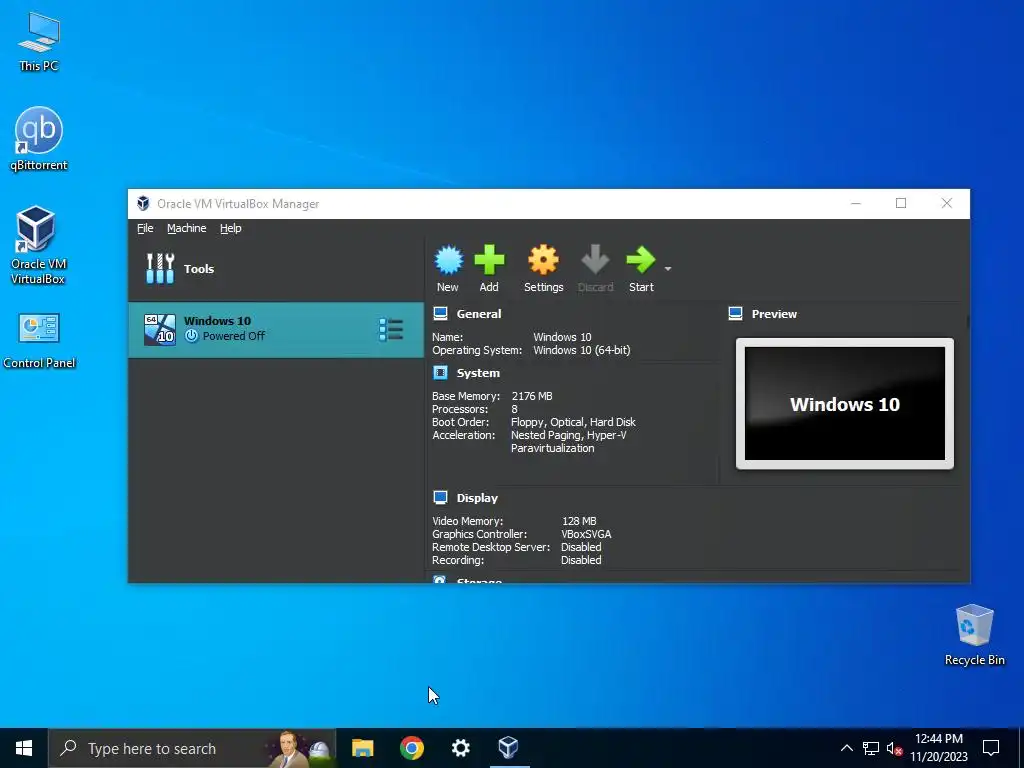Click the Operating System Windows 10 (64-bit) value

(582, 350)
